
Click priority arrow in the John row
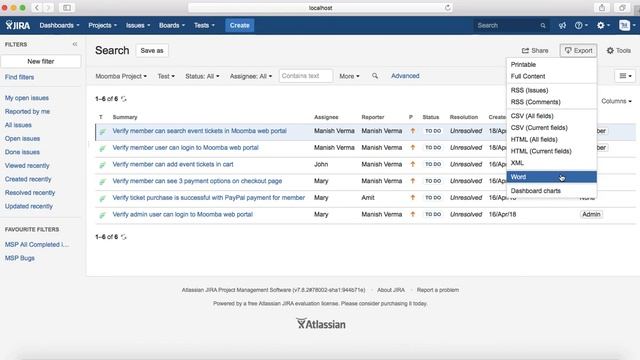click(413, 164)
